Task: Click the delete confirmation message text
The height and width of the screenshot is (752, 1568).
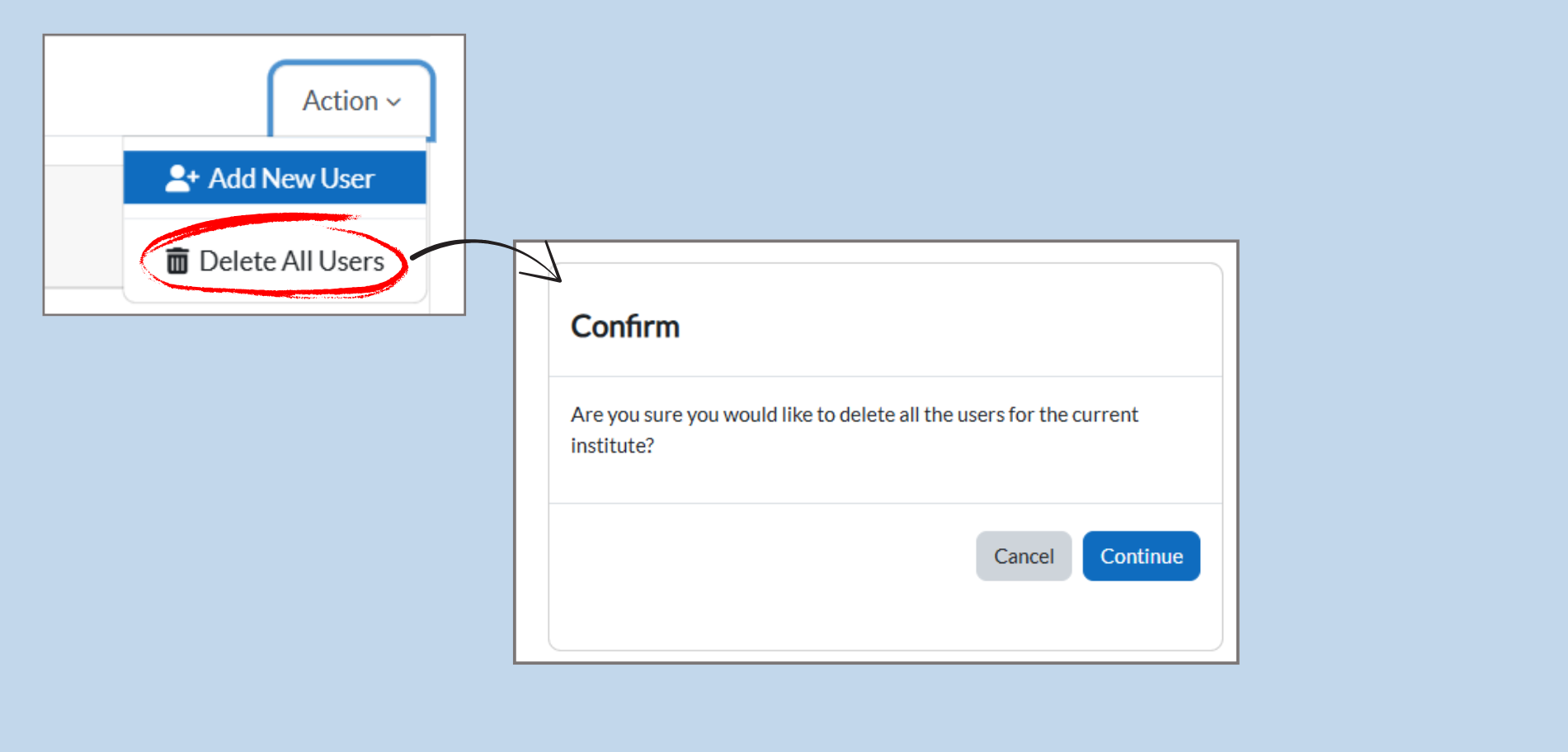Action: click(854, 415)
